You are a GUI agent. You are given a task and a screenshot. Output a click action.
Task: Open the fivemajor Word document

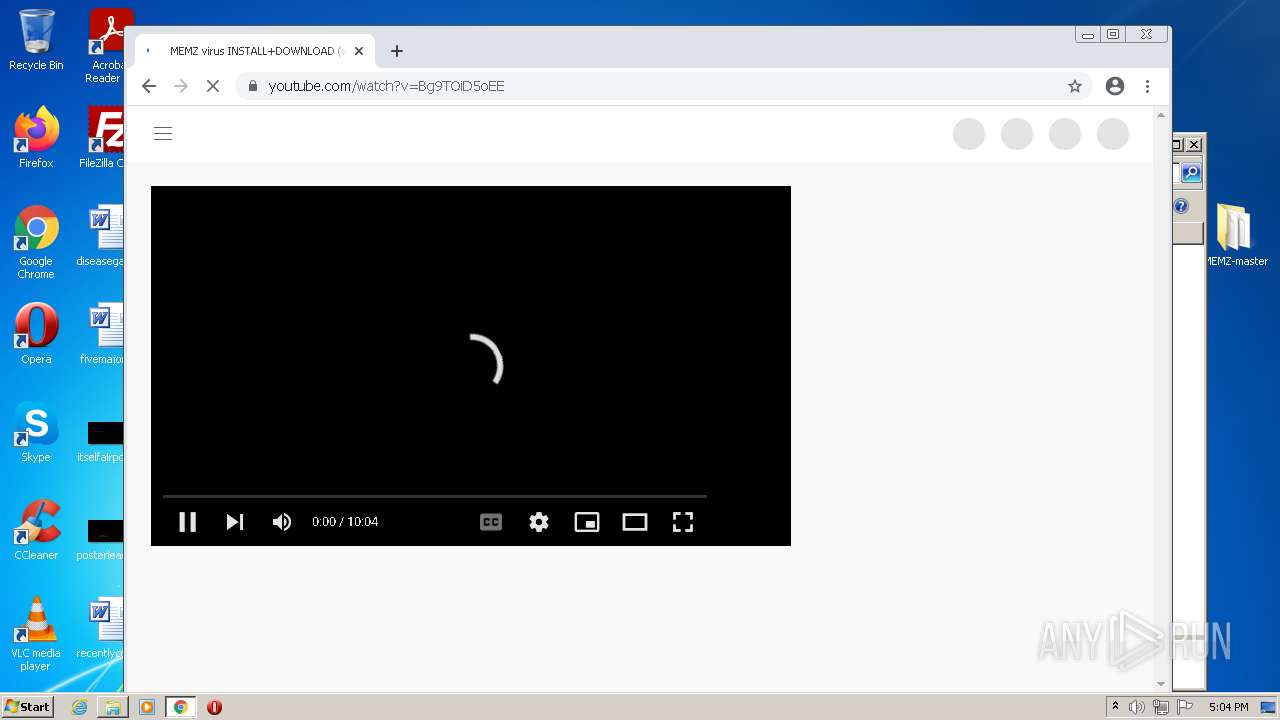(x=102, y=334)
